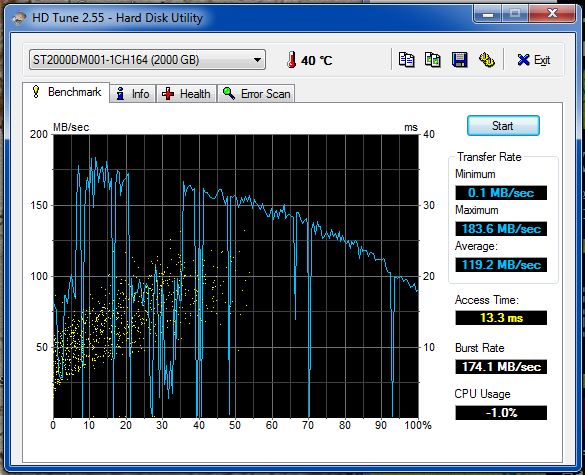Open options via the wrench icon
The width and height of the screenshot is (585, 475).
point(487,60)
